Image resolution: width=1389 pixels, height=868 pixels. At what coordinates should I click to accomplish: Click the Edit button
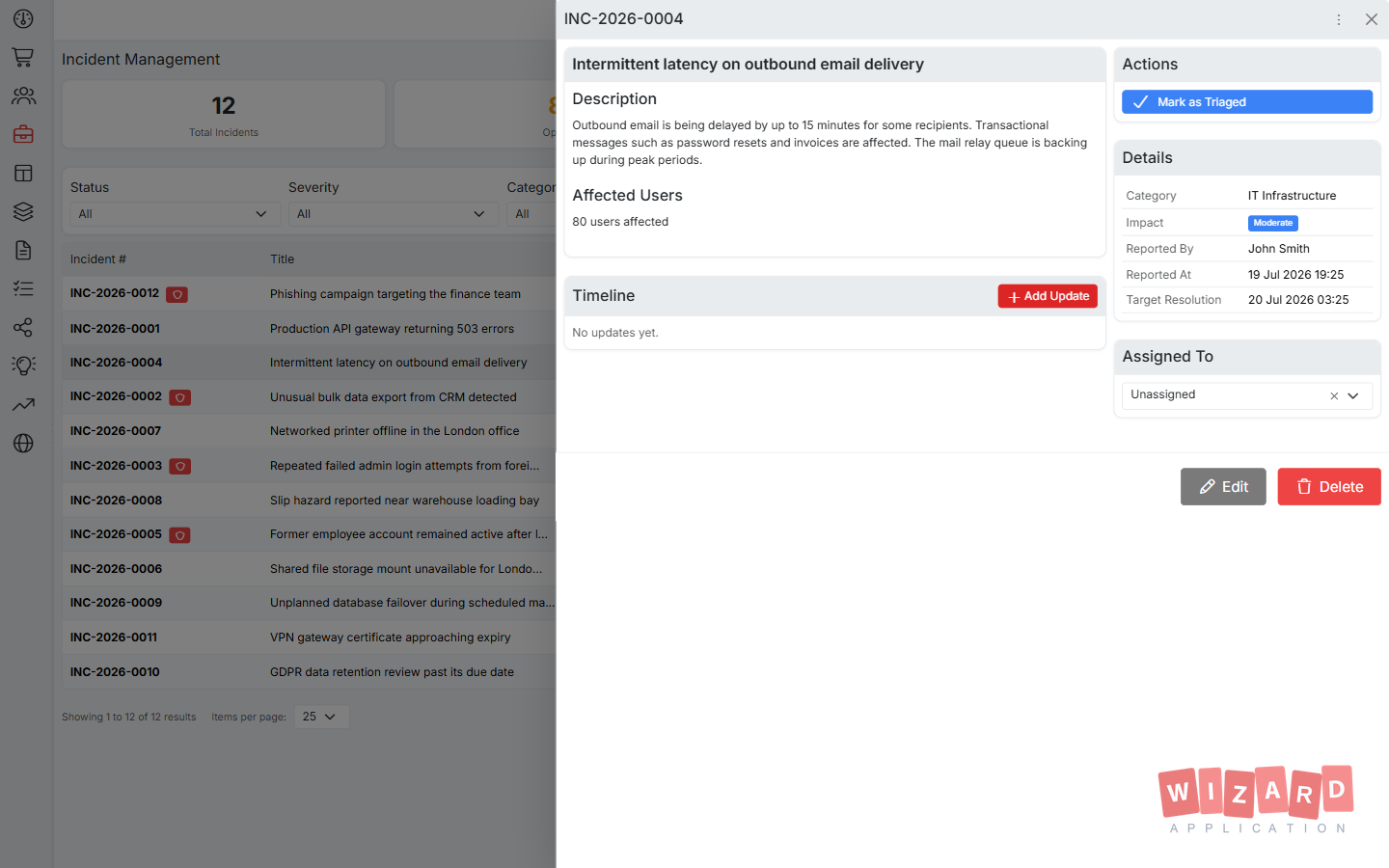(1223, 487)
